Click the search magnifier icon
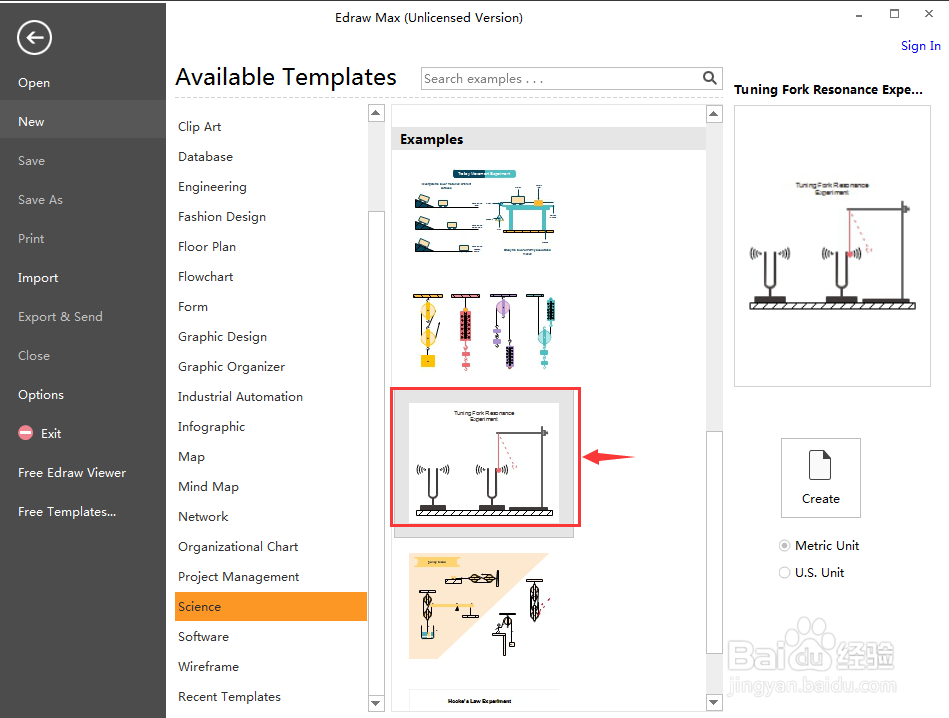 (709, 78)
